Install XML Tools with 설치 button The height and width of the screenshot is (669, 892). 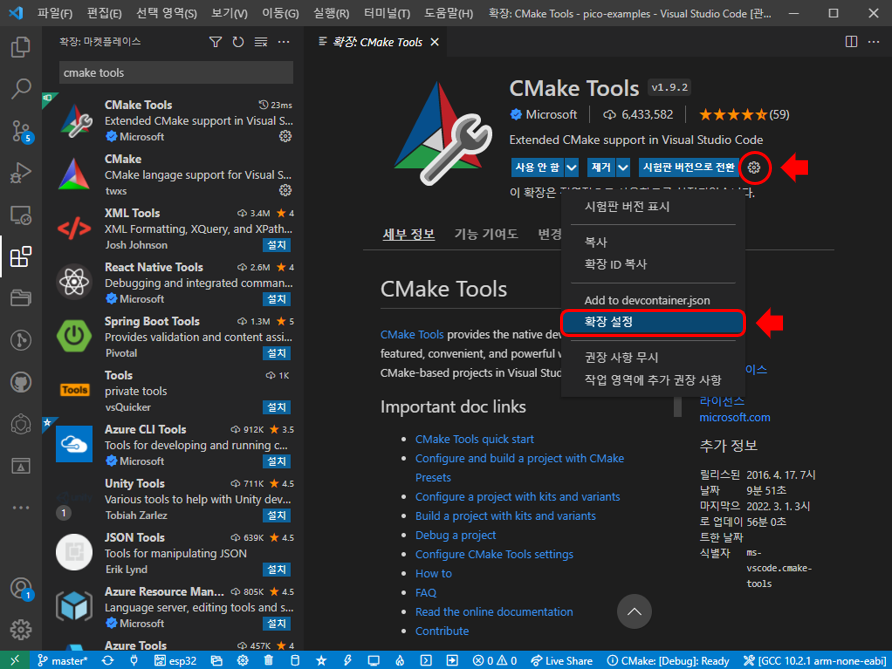(277, 245)
